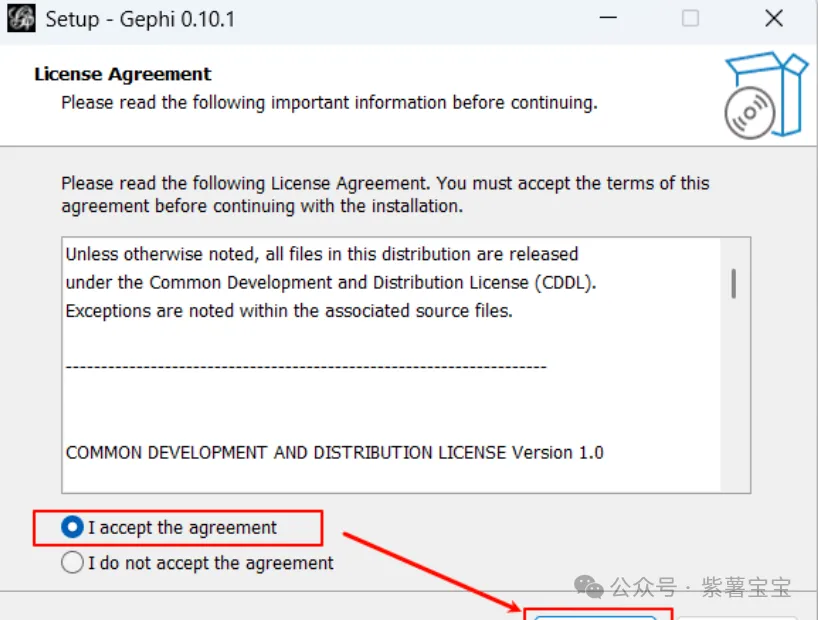Click the scrollbar track below the thumb

coord(734,400)
